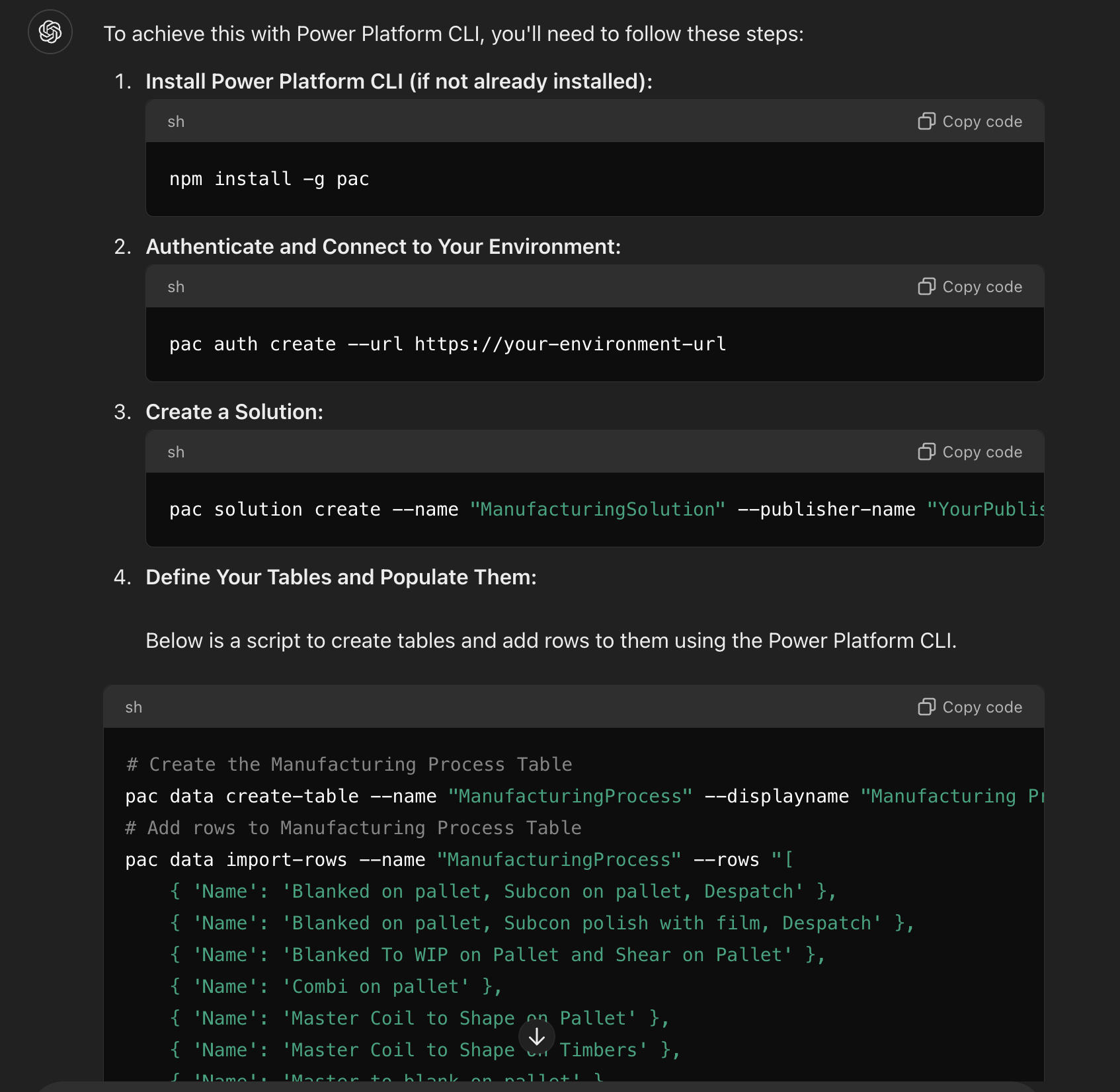1120x1092 pixels.
Task: Click the 'Create a Solution:' heading
Action: click(x=234, y=412)
